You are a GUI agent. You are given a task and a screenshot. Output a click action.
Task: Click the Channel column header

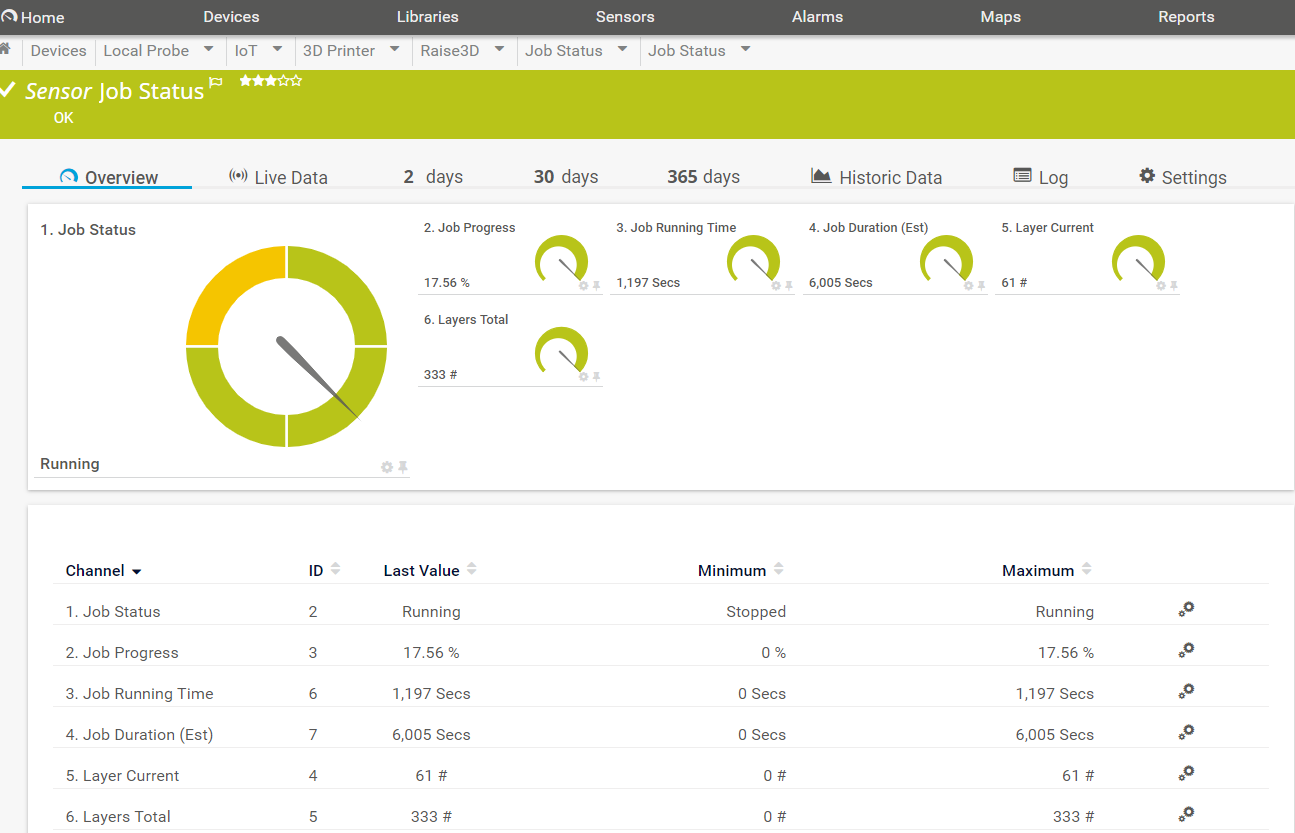click(95, 570)
